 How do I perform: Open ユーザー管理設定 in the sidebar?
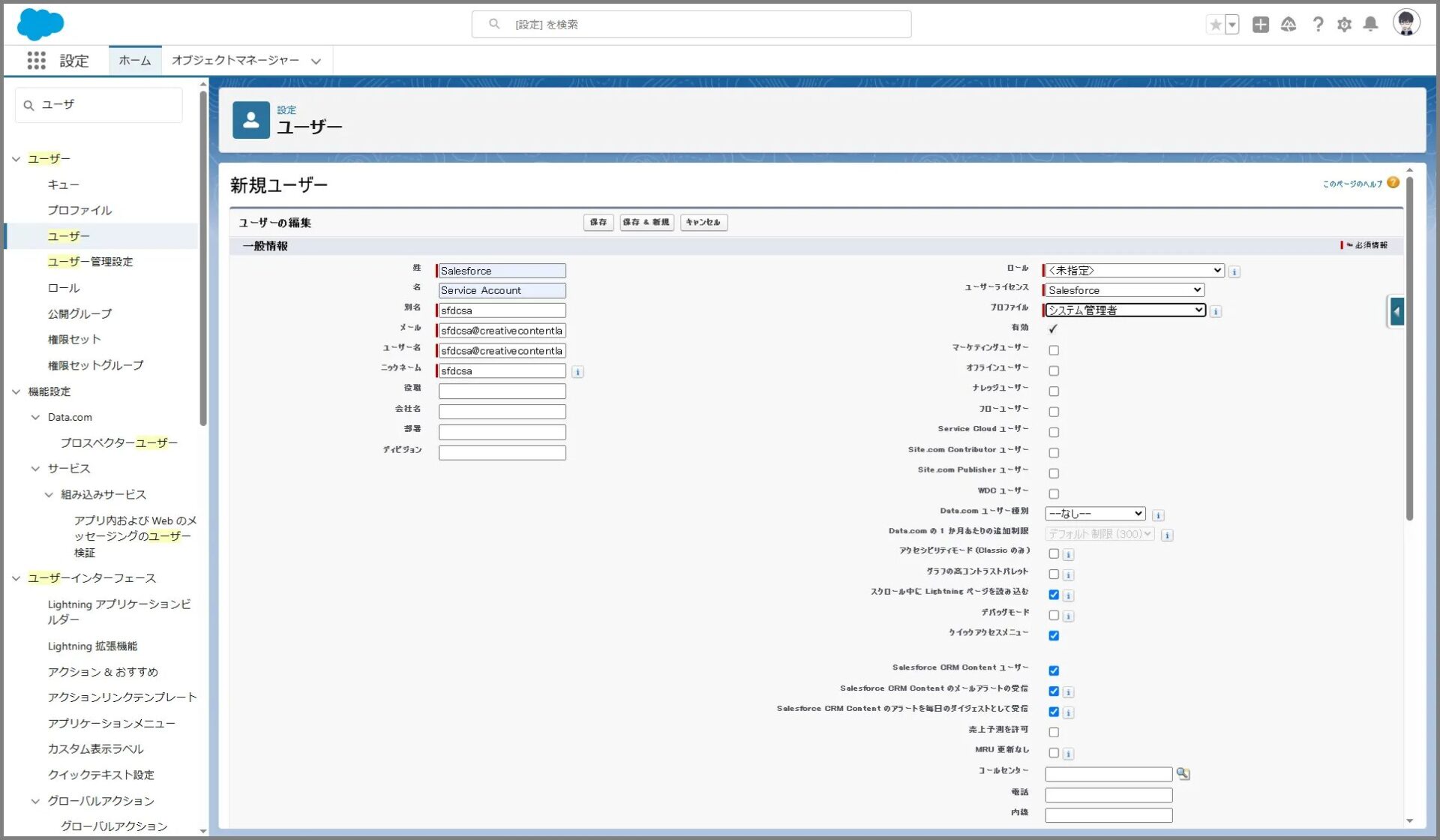90,262
